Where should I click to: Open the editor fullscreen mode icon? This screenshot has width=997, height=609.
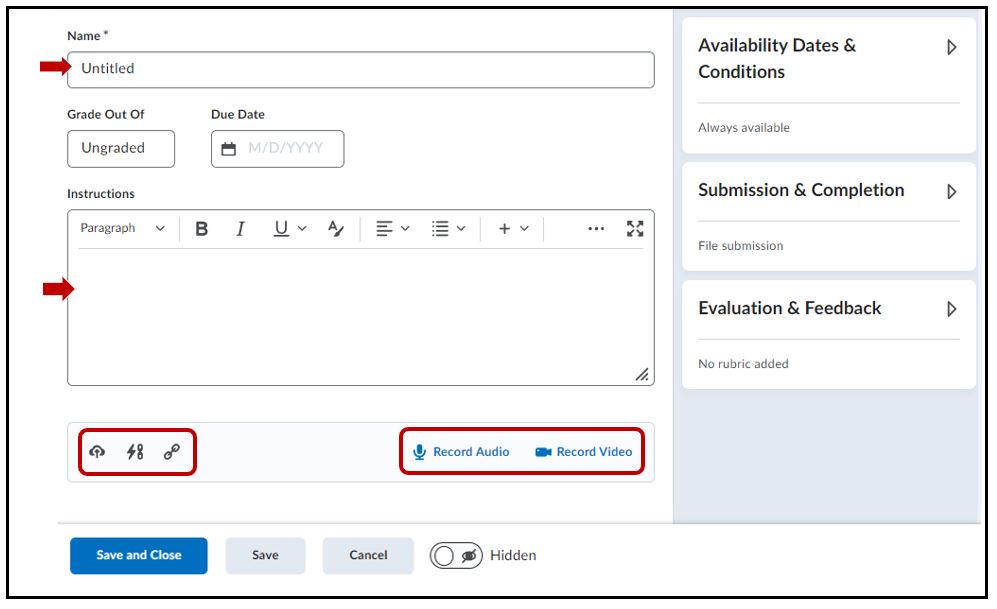coord(635,229)
